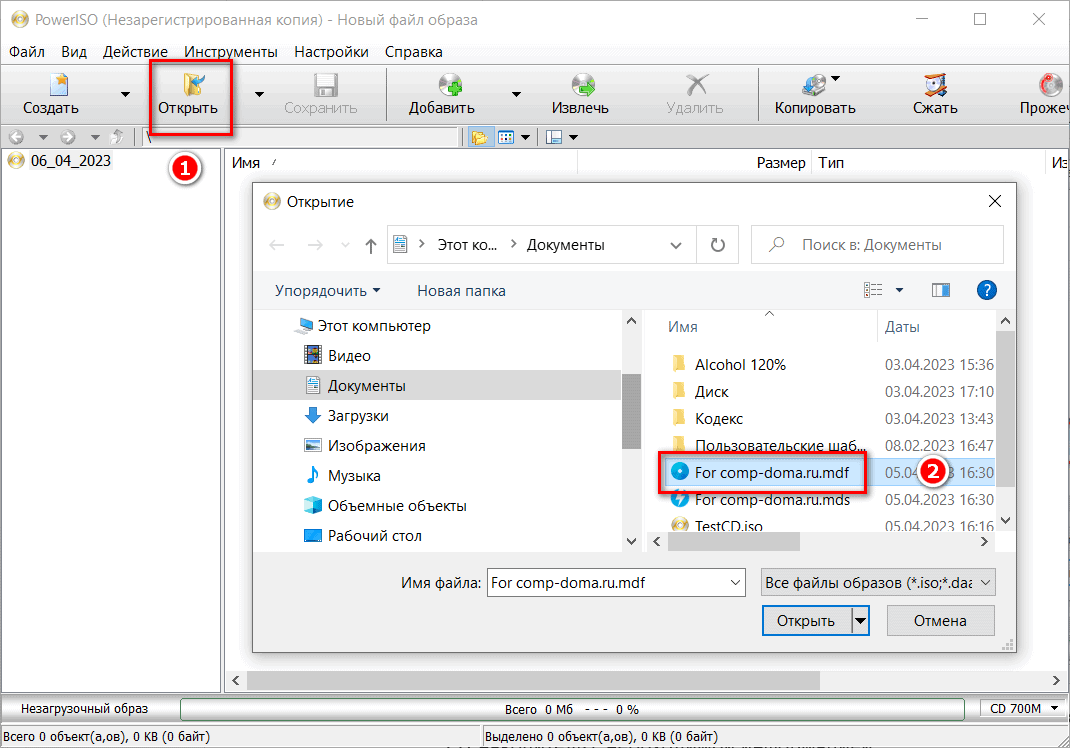Click the navigation back arrow in PowerISO
Image resolution: width=1070 pixels, height=748 pixels.
click(16, 137)
